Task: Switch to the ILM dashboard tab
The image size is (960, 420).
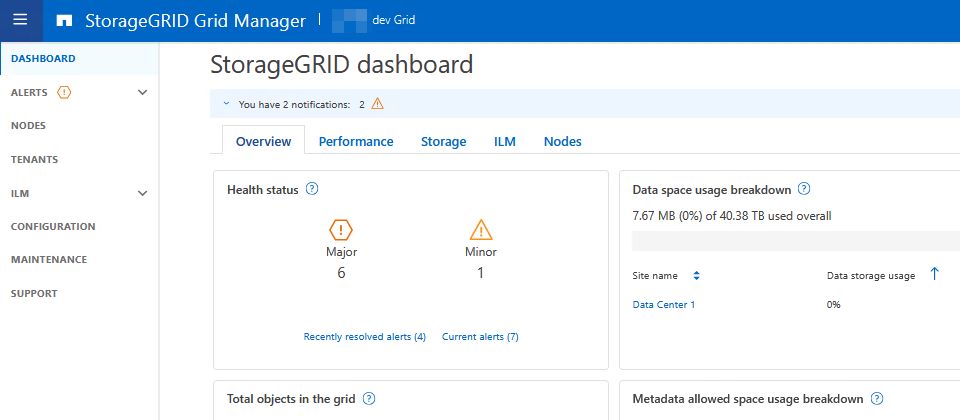Action: (x=505, y=141)
